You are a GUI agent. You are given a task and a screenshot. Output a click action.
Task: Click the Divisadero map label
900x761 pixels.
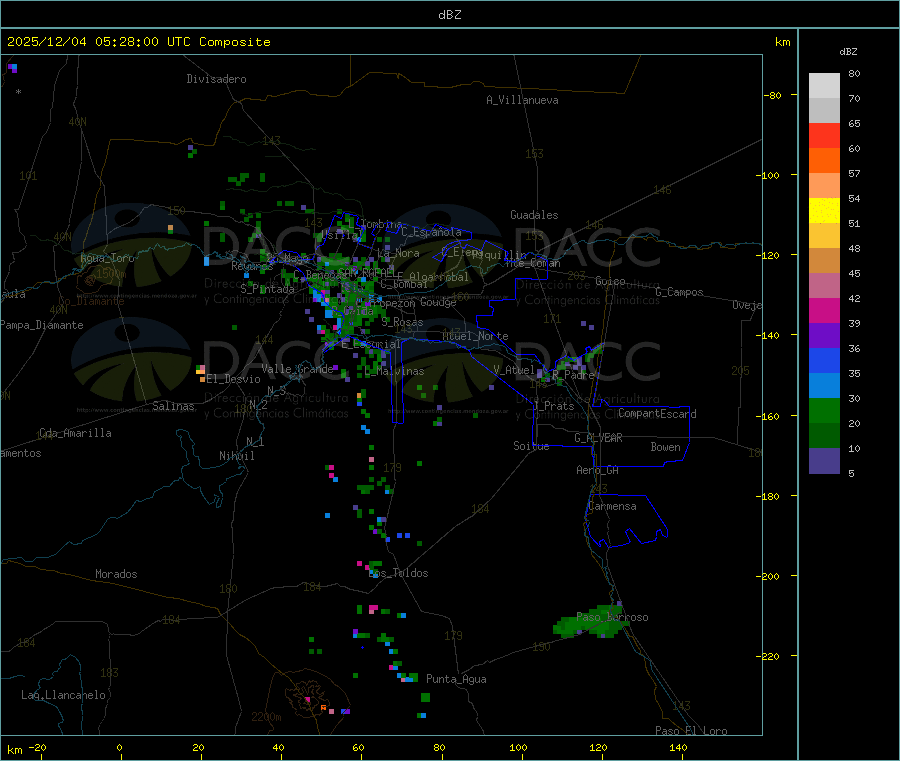point(216,79)
